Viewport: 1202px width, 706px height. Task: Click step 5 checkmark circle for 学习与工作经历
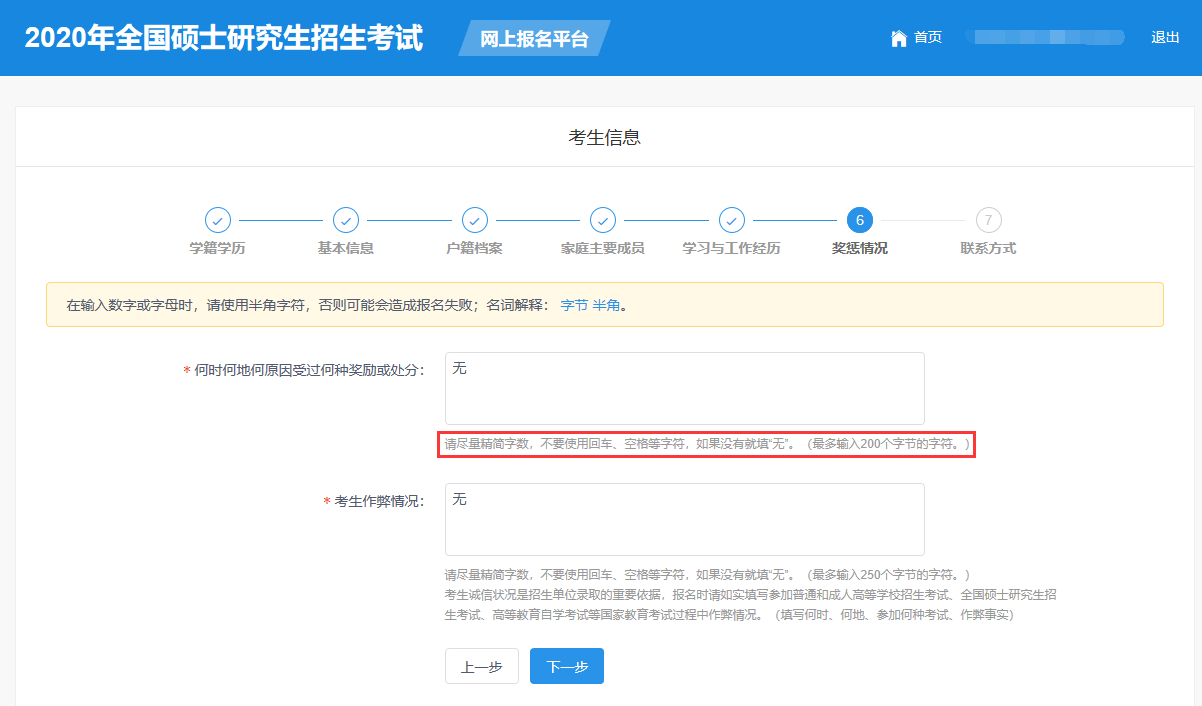[731, 220]
